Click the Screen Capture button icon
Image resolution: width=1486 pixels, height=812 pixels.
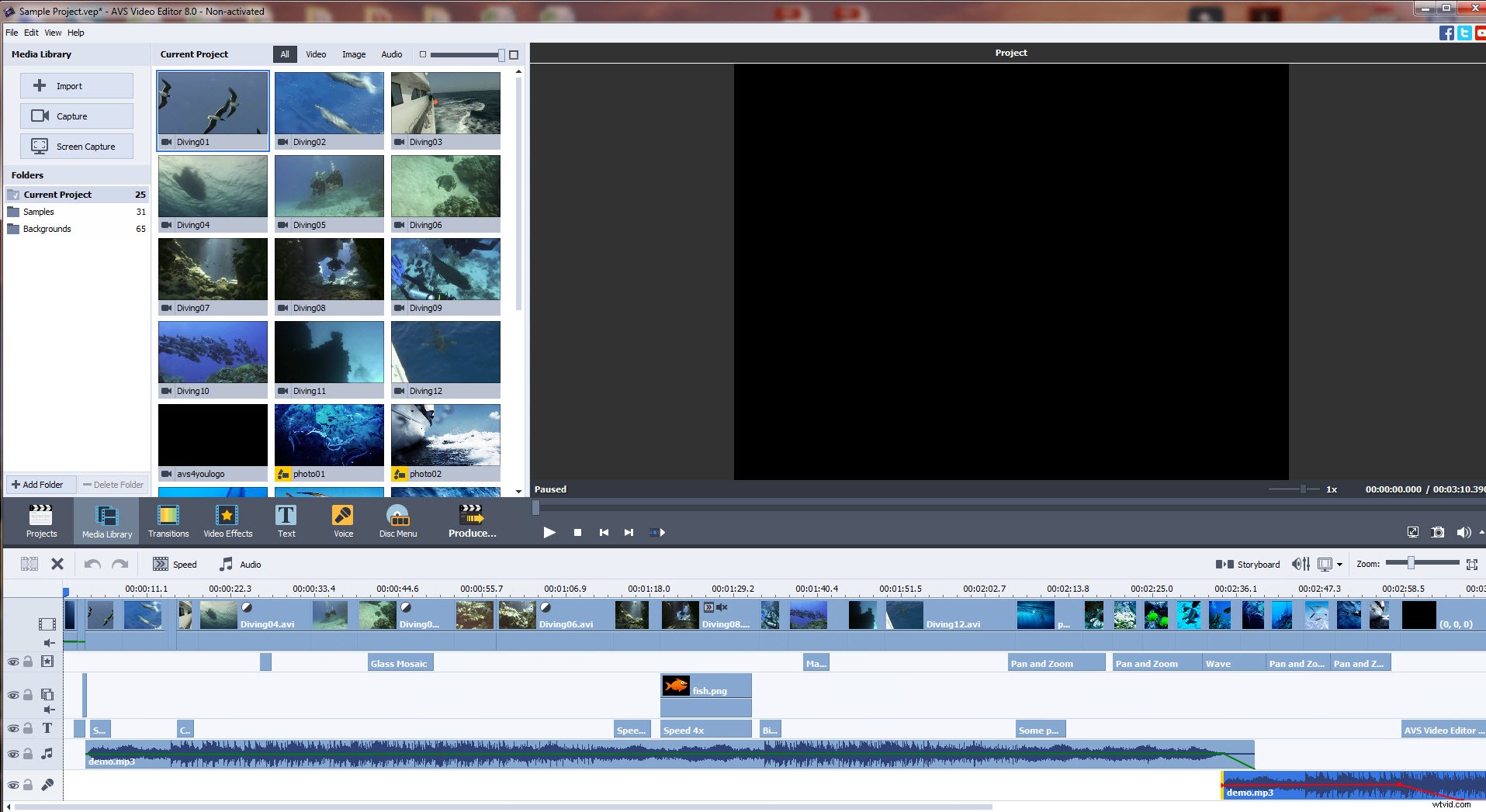pos(38,146)
